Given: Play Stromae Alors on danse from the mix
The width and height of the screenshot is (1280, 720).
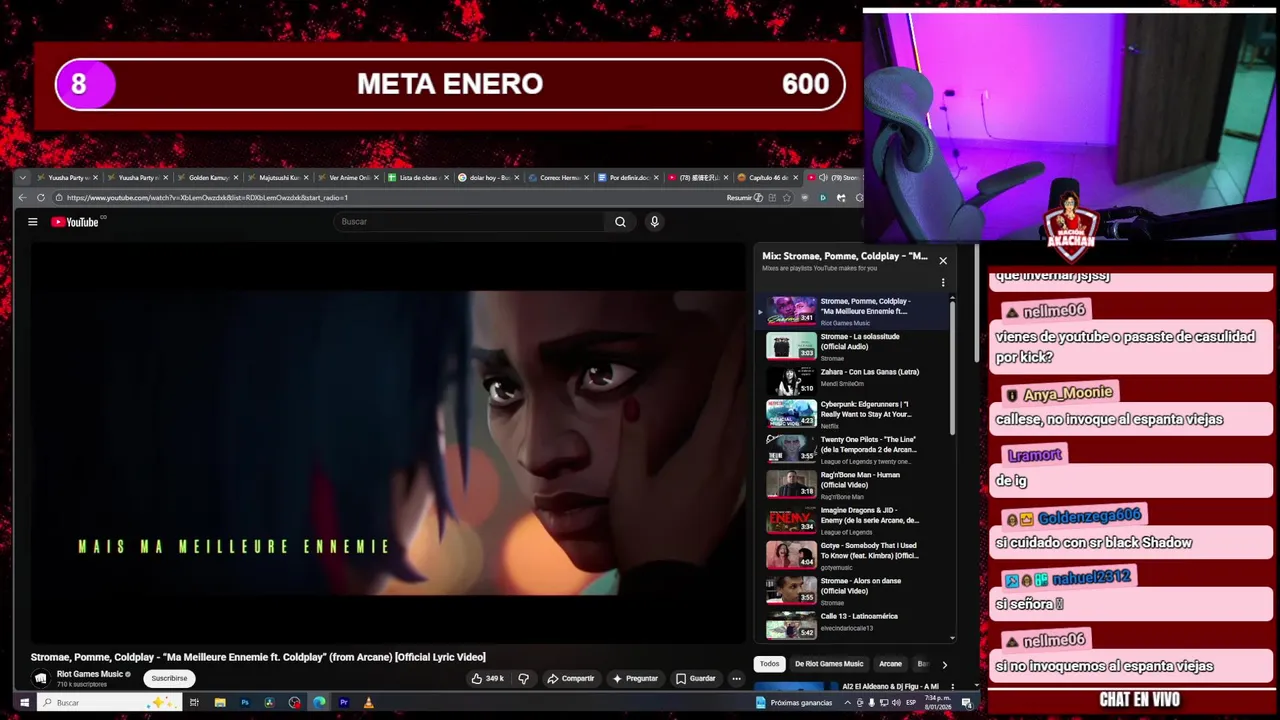Looking at the screenshot, I should click(x=855, y=591).
